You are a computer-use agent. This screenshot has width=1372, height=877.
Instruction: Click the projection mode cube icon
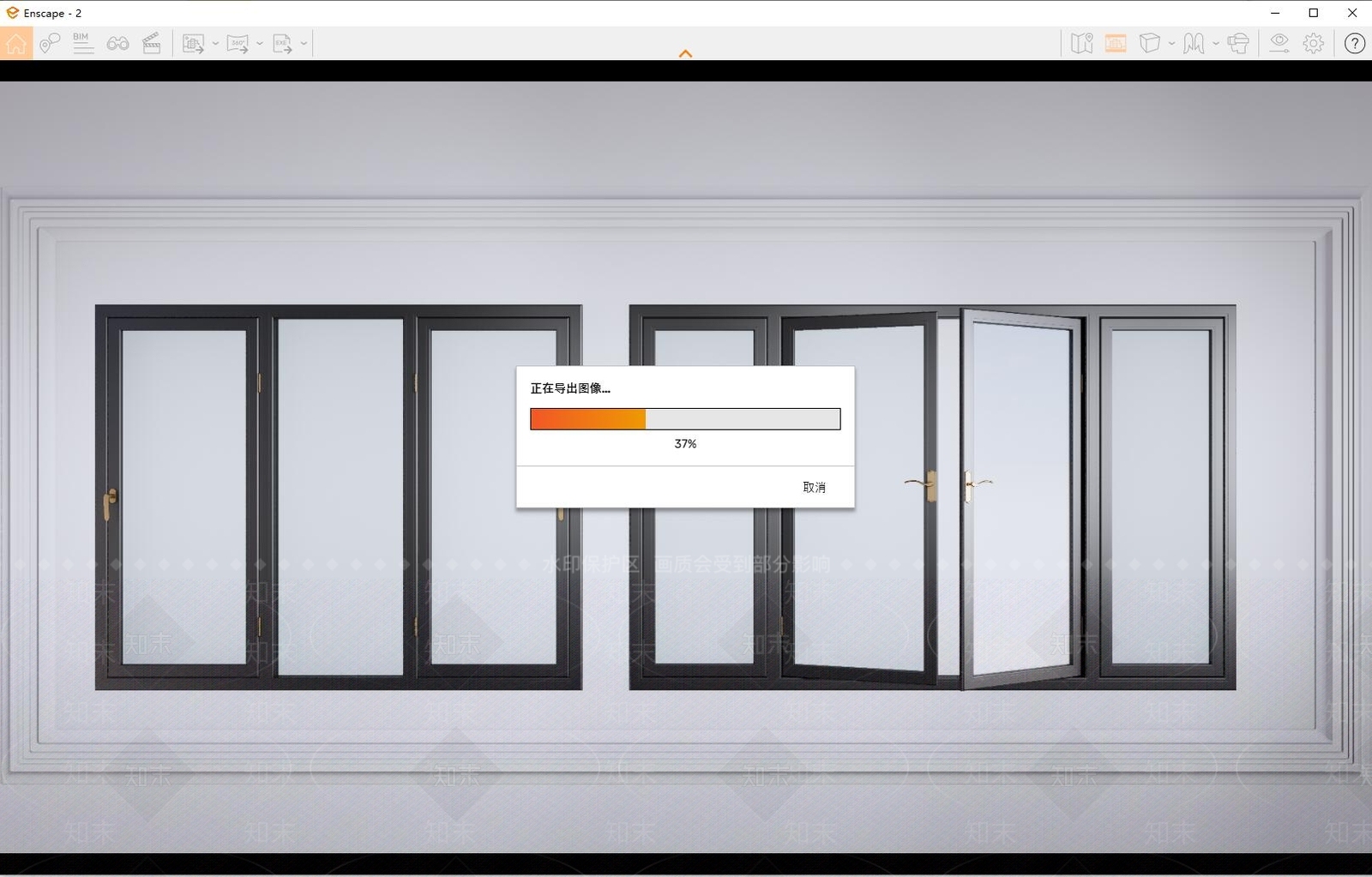pyautogui.click(x=1149, y=43)
